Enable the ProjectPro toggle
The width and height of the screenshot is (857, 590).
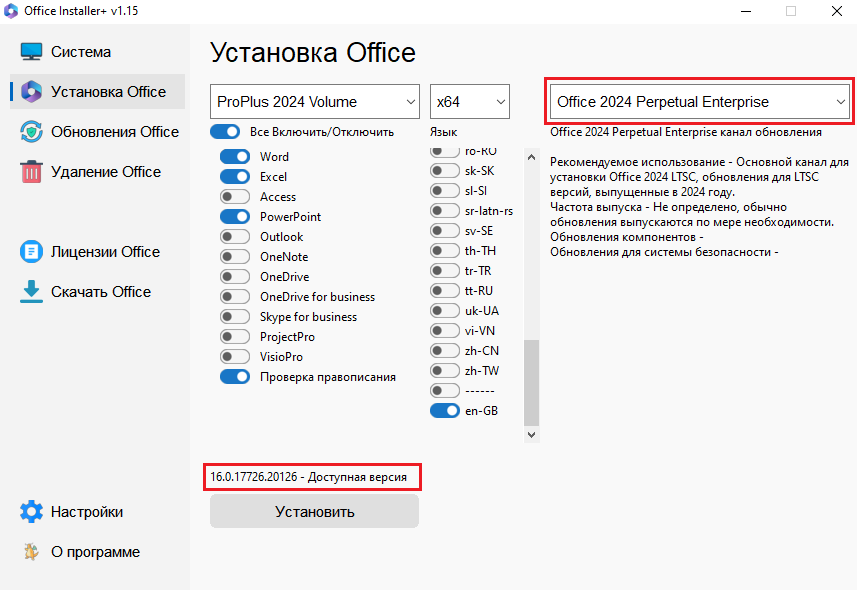click(235, 337)
